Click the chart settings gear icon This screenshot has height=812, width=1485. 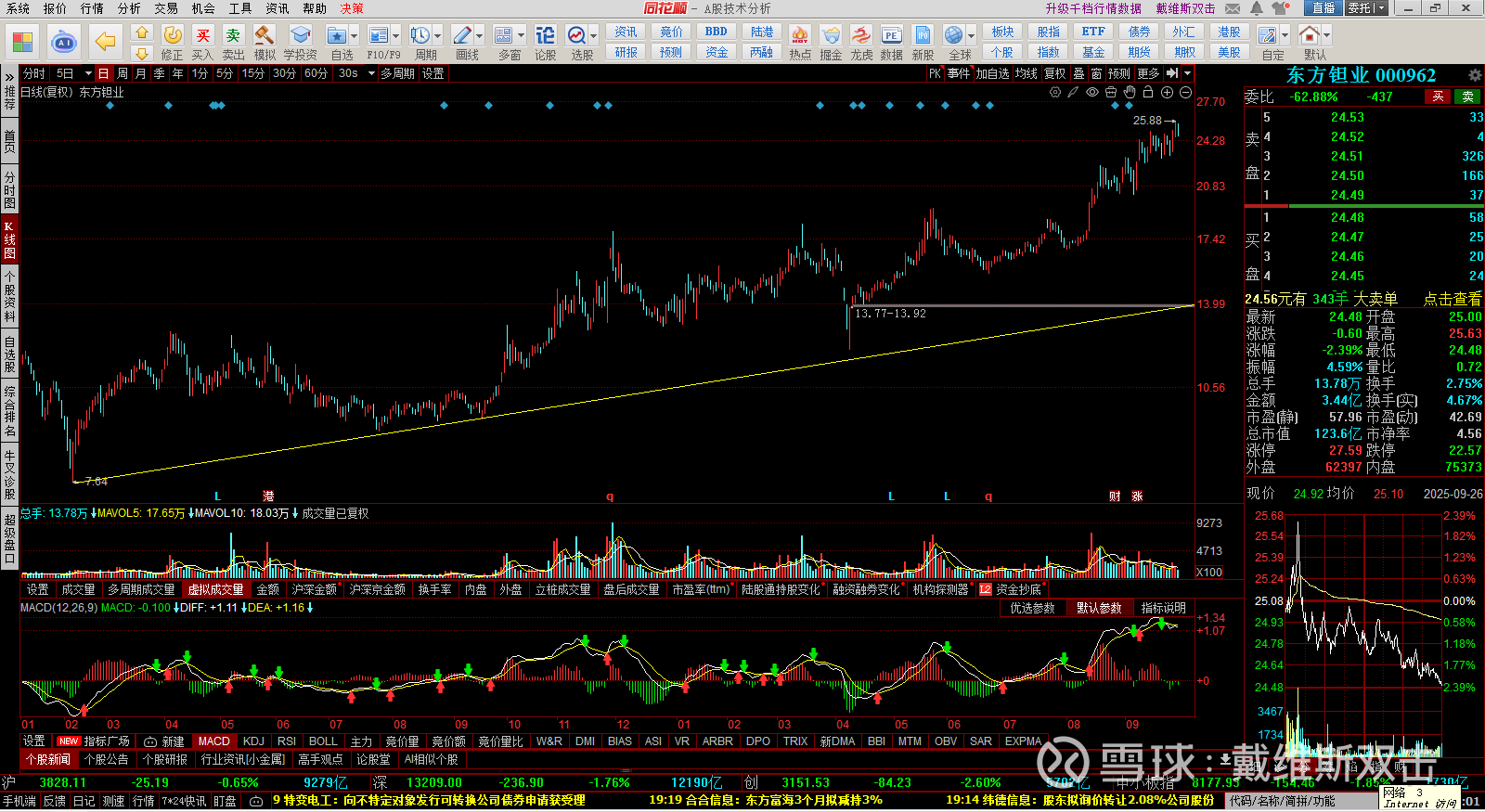click(x=1055, y=93)
